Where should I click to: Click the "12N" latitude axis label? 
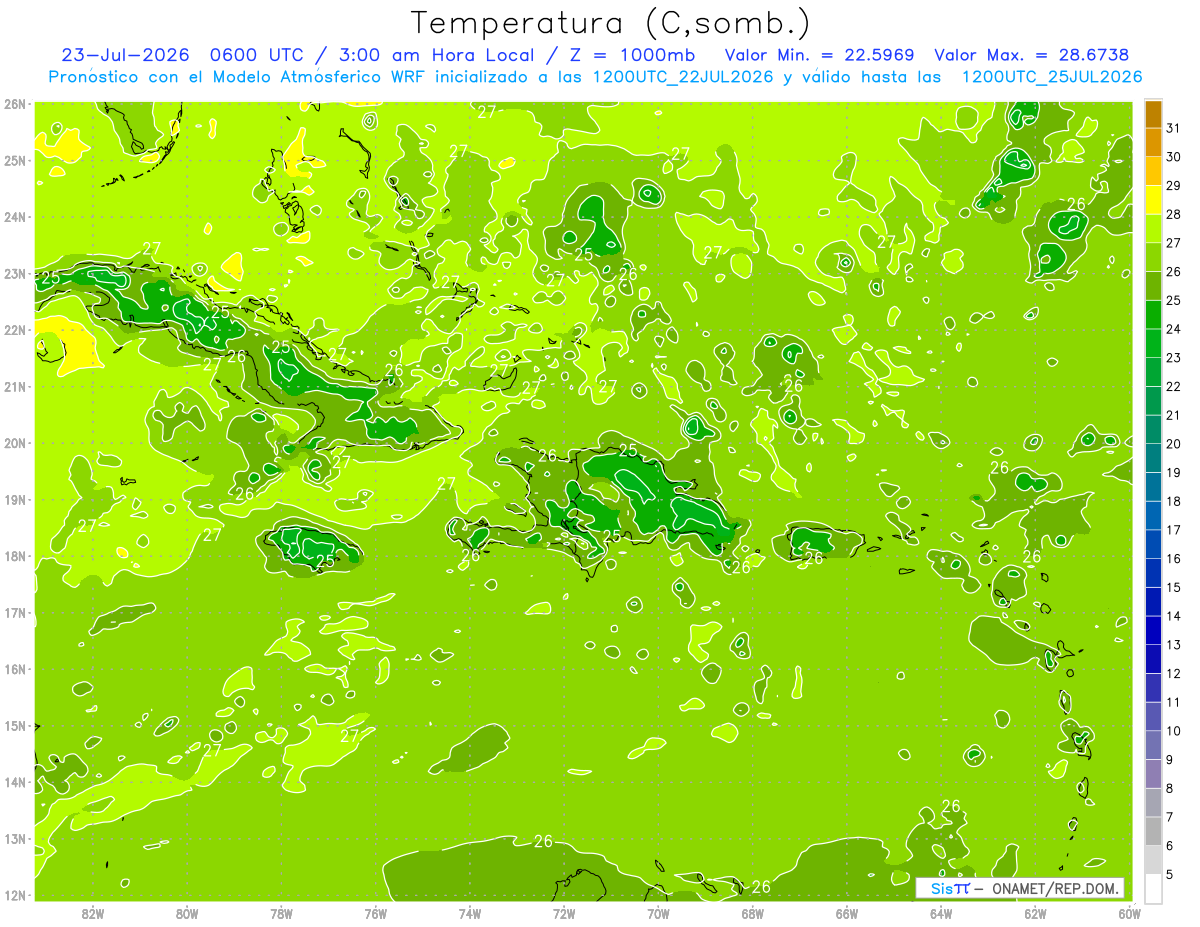[x=16, y=895]
